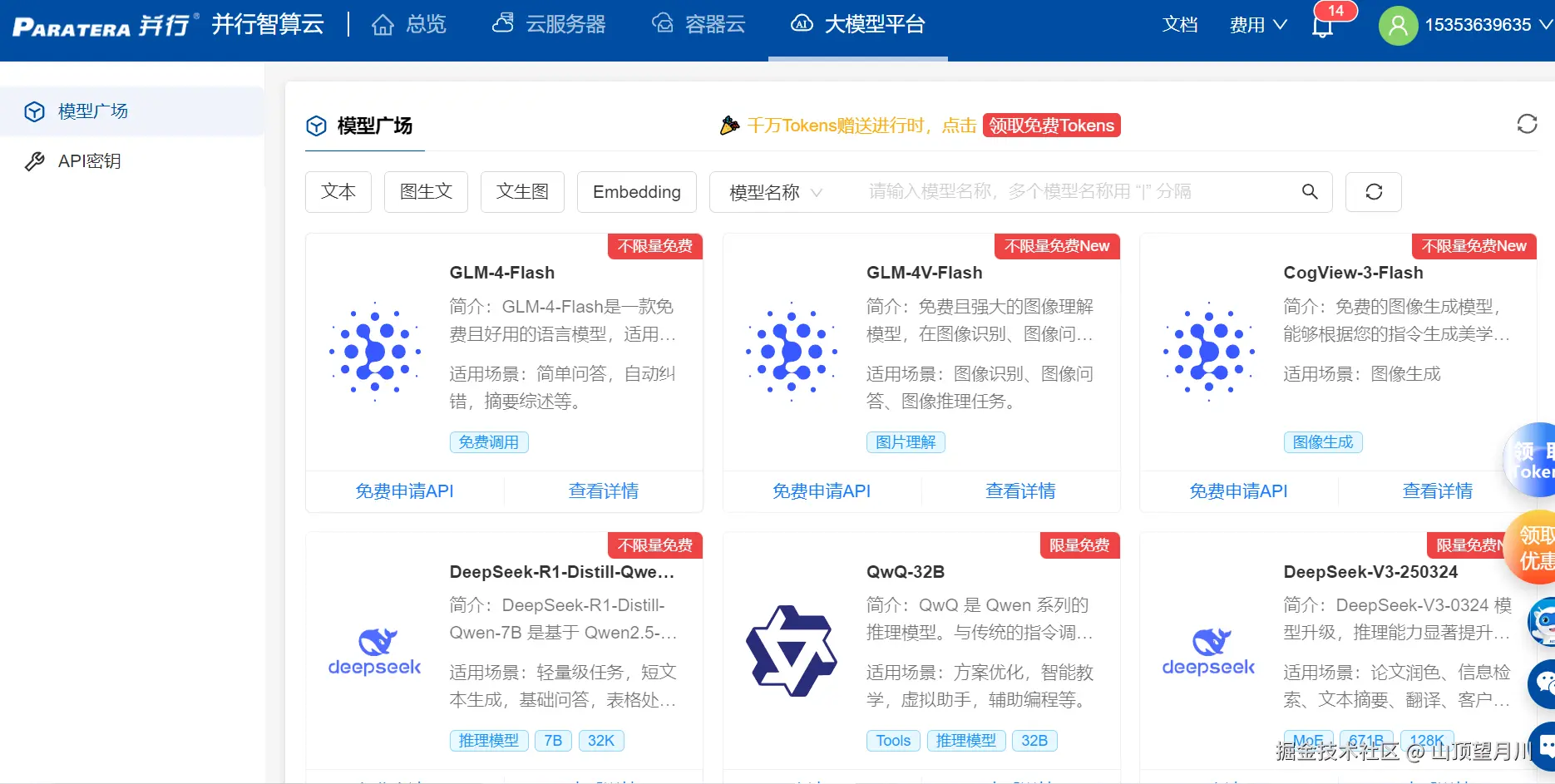Click the CogView-3-Flash model logo

pos(1209,352)
